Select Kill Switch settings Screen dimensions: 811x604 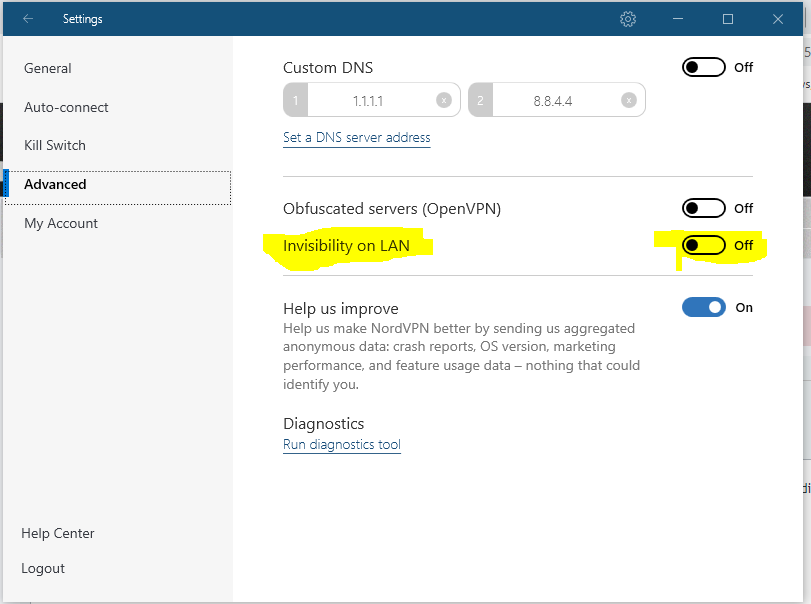coord(55,145)
